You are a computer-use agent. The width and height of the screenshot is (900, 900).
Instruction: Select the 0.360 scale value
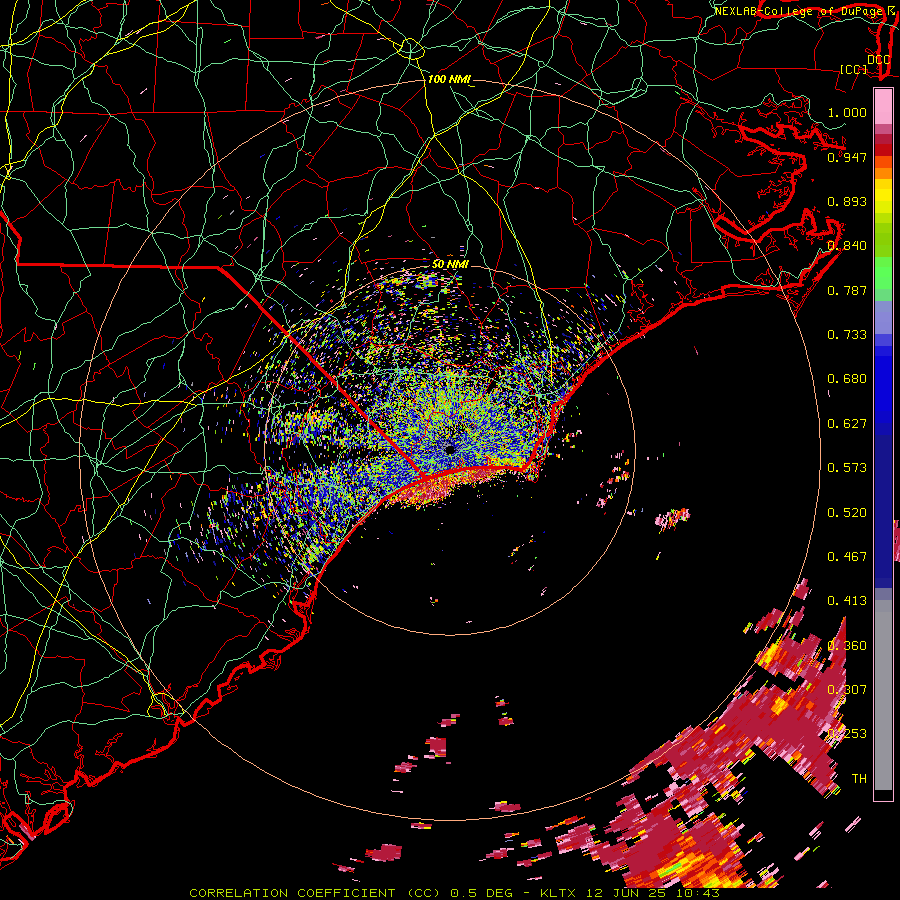click(x=847, y=645)
